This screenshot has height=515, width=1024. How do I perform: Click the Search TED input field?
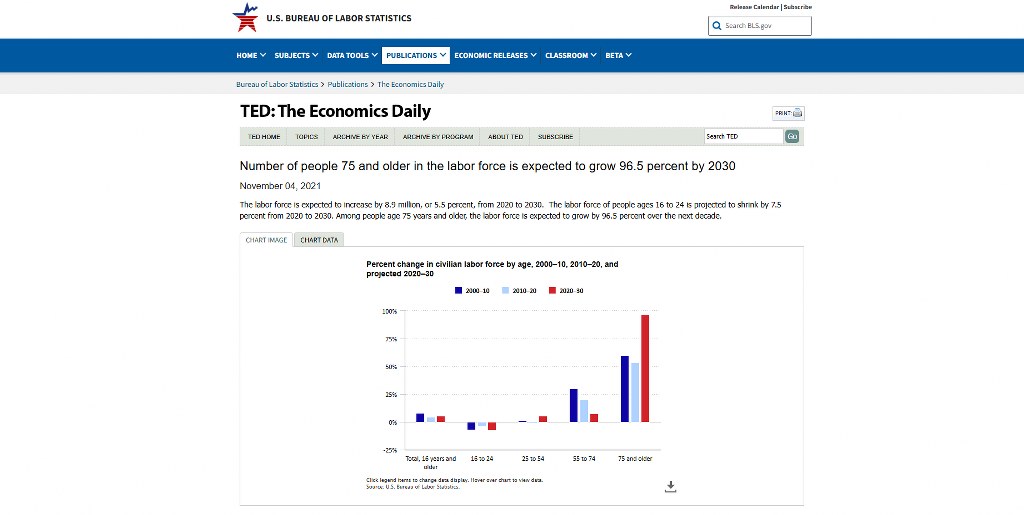coord(744,136)
